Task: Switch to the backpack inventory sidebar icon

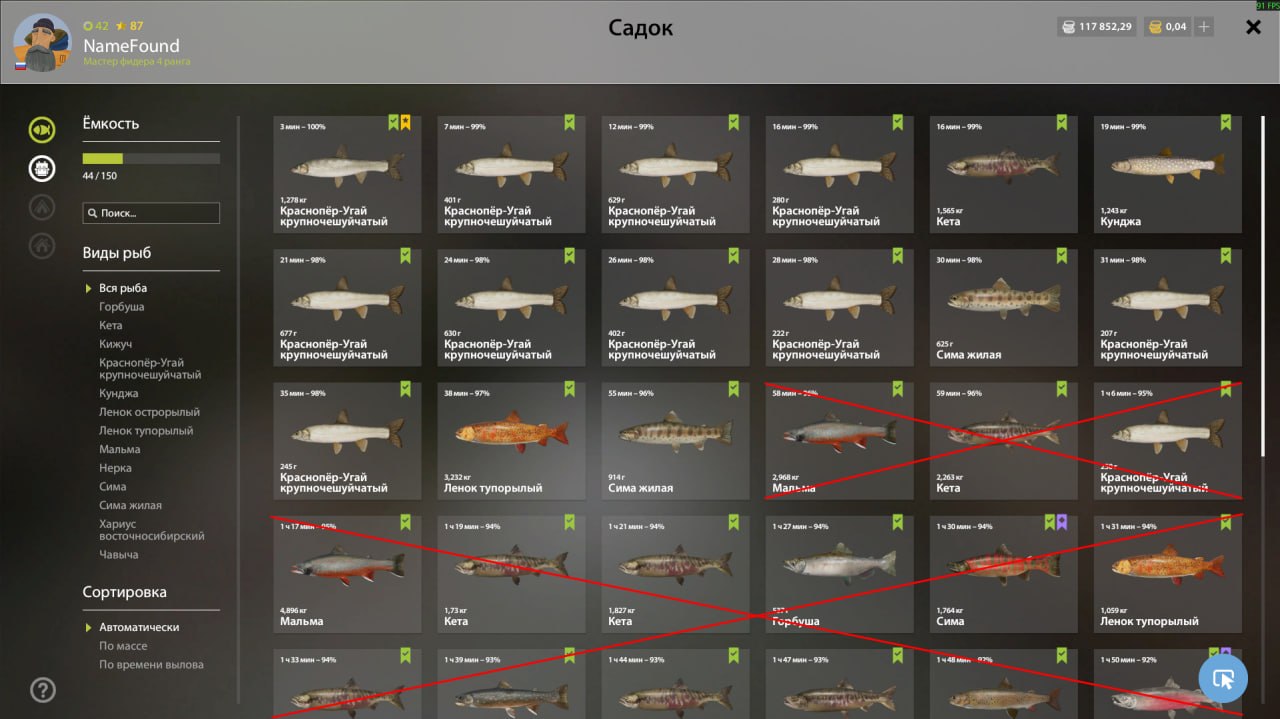Action: pos(42,168)
